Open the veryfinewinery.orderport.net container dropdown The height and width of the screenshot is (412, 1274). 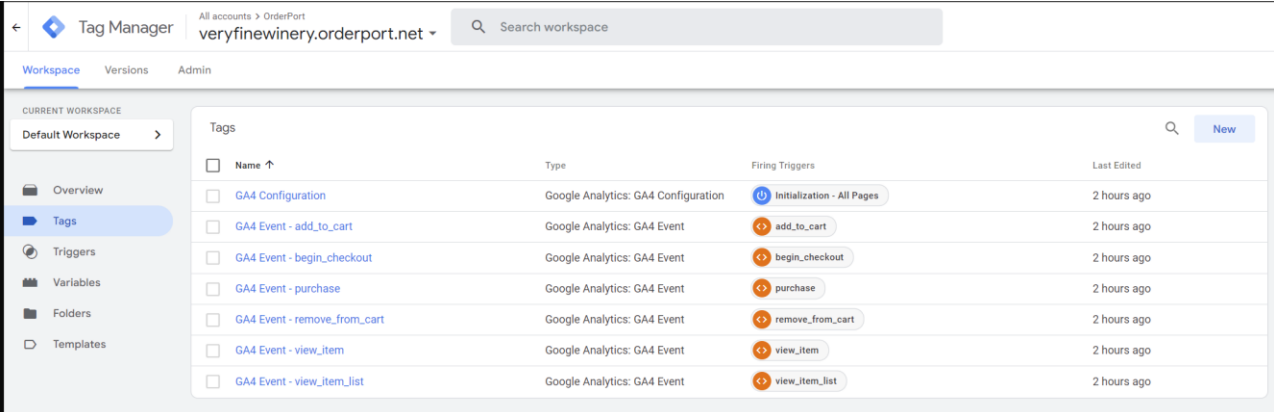pos(318,33)
